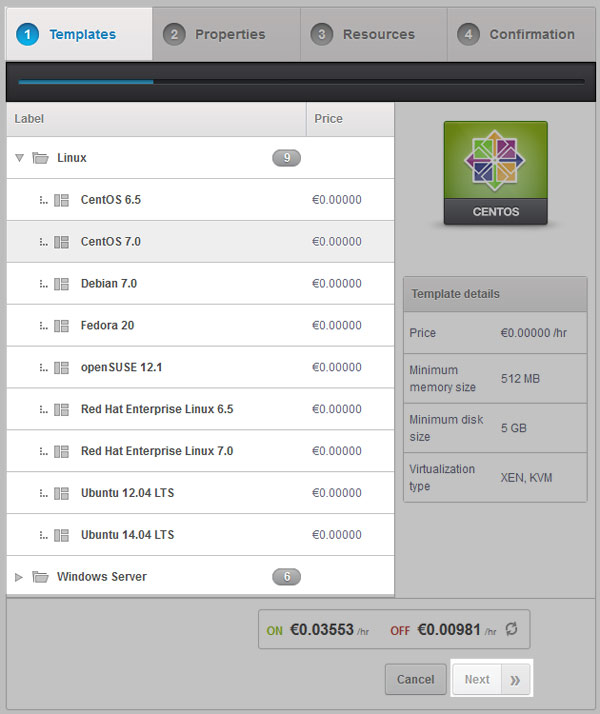Viewport: 600px width, 714px height.
Task: Click the OFF price €0.00981
Action: click(x=449, y=630)
